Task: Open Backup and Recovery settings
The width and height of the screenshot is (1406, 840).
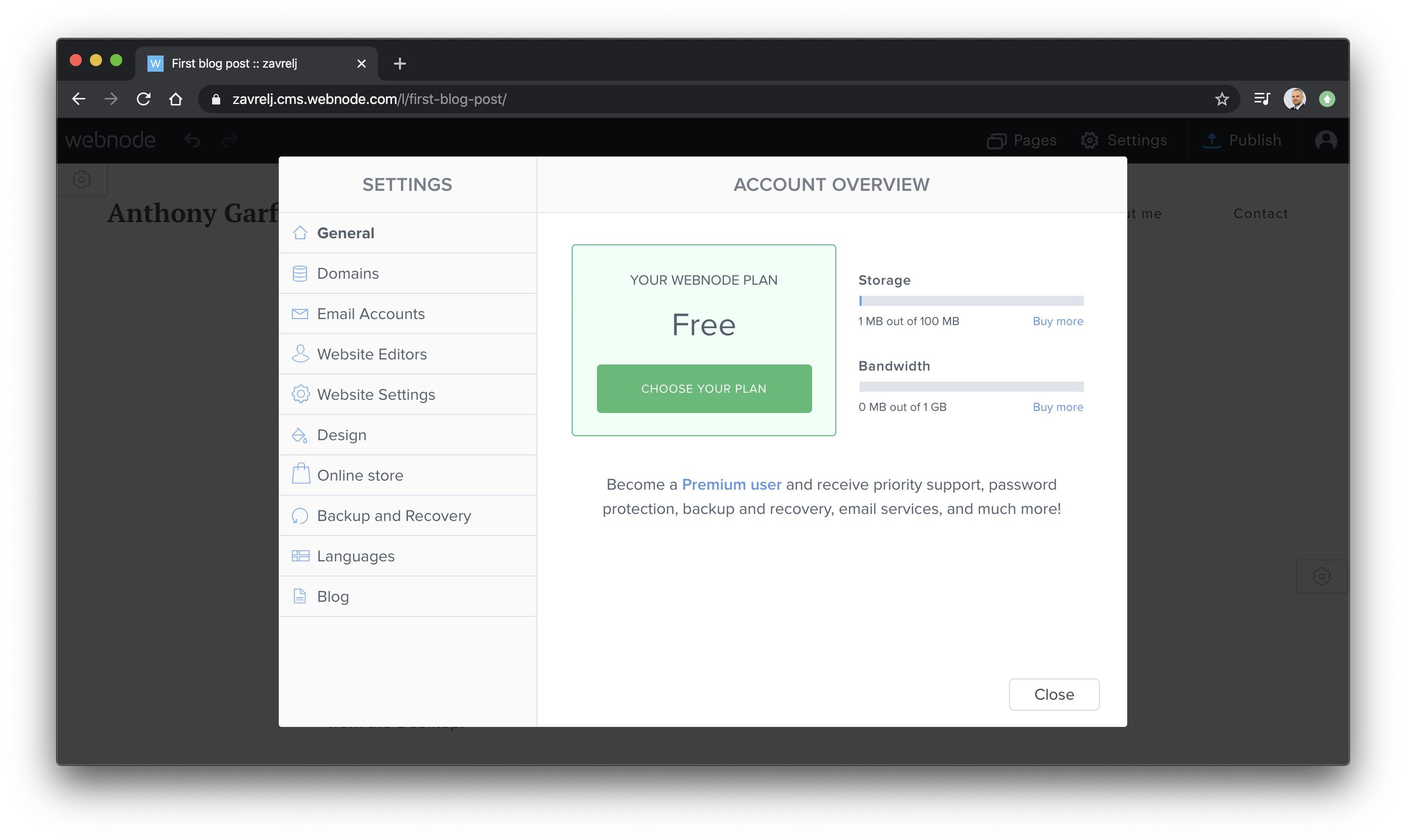Action: (407, 516)
